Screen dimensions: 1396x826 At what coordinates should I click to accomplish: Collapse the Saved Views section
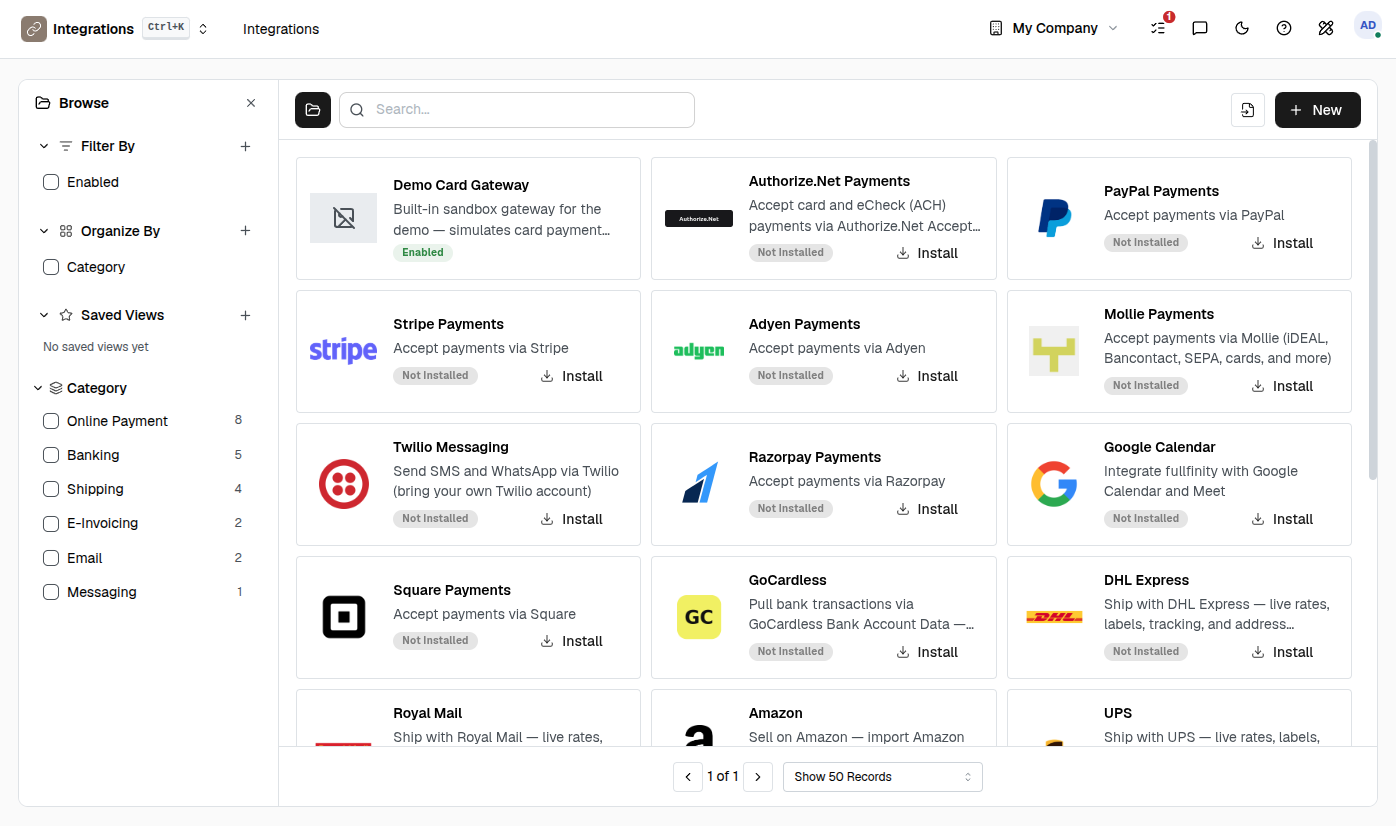coord(44,315)
